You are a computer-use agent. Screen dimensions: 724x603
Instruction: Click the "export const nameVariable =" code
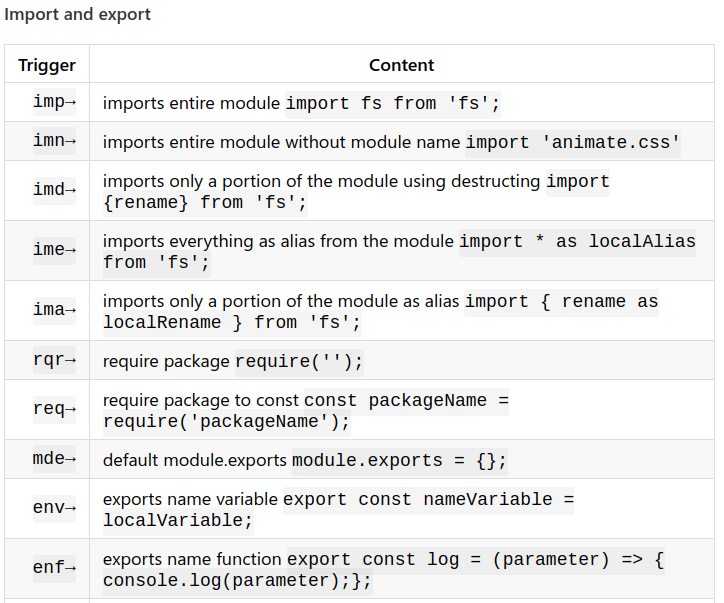[429, 499]
